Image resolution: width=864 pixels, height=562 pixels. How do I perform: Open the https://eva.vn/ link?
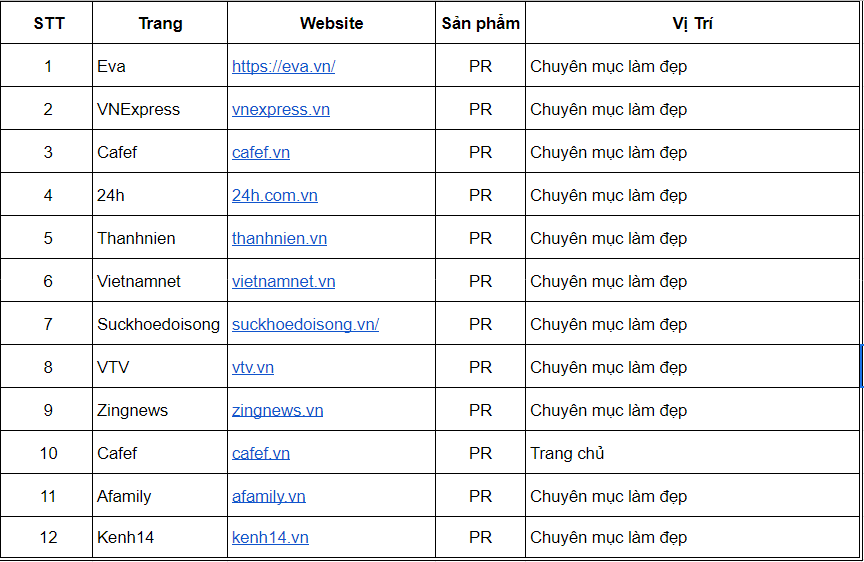point(283,66)
